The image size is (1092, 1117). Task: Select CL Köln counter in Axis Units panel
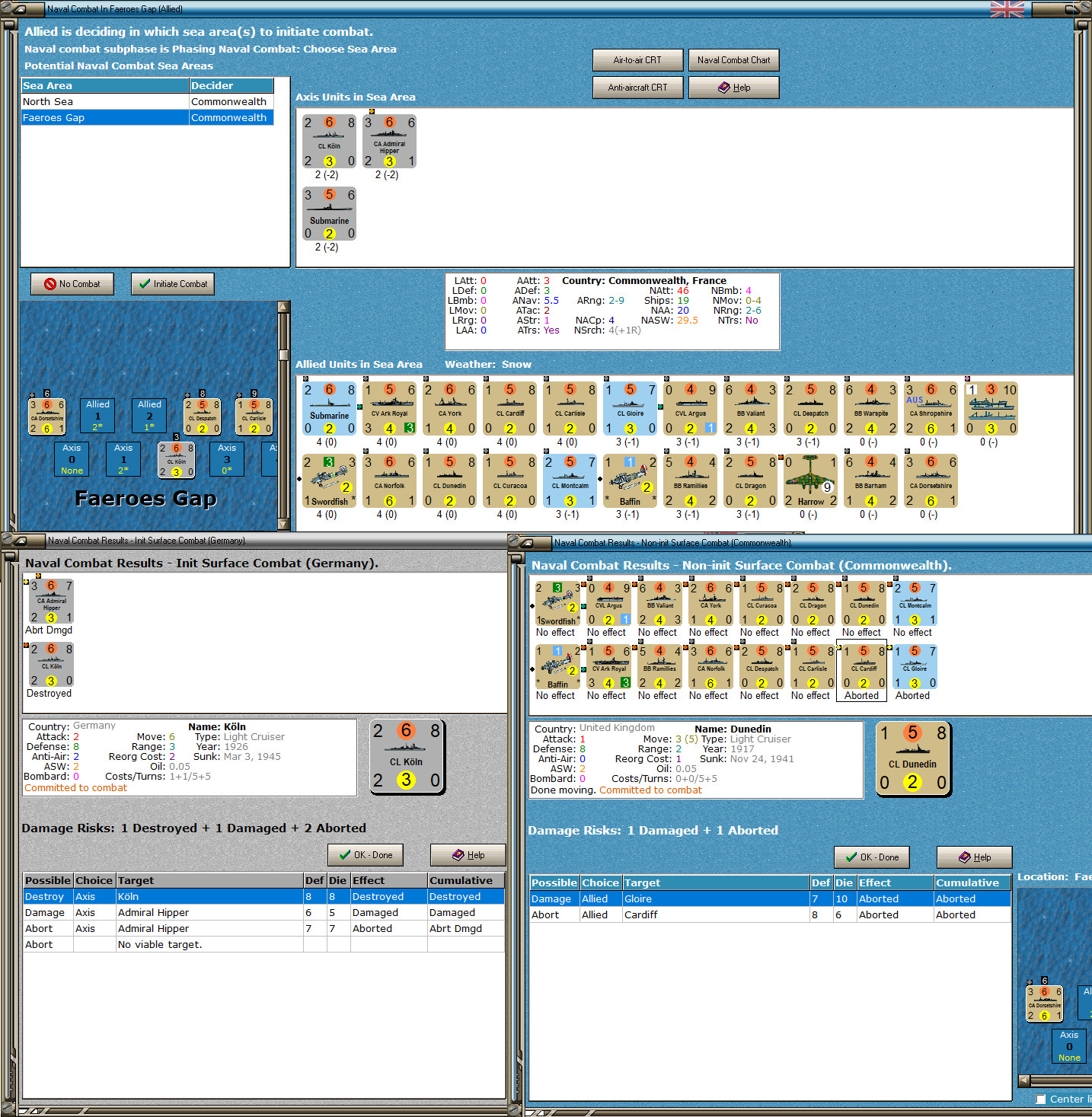point(329,142)
